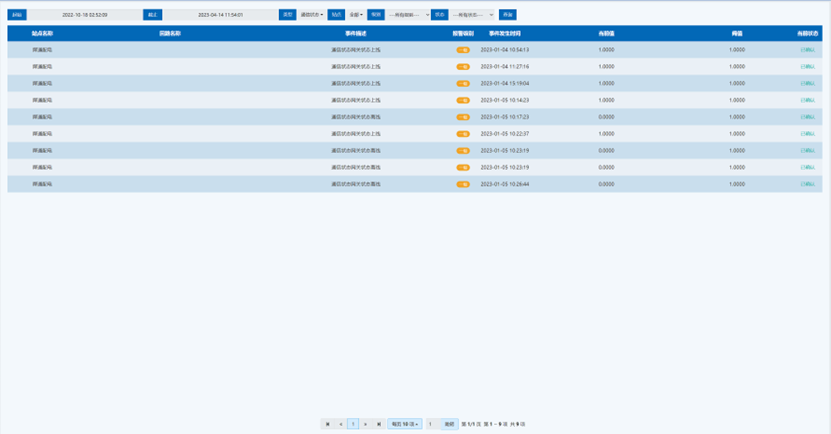
Task: Click the 事件发生时间 column header
Action: click(505, 33)
